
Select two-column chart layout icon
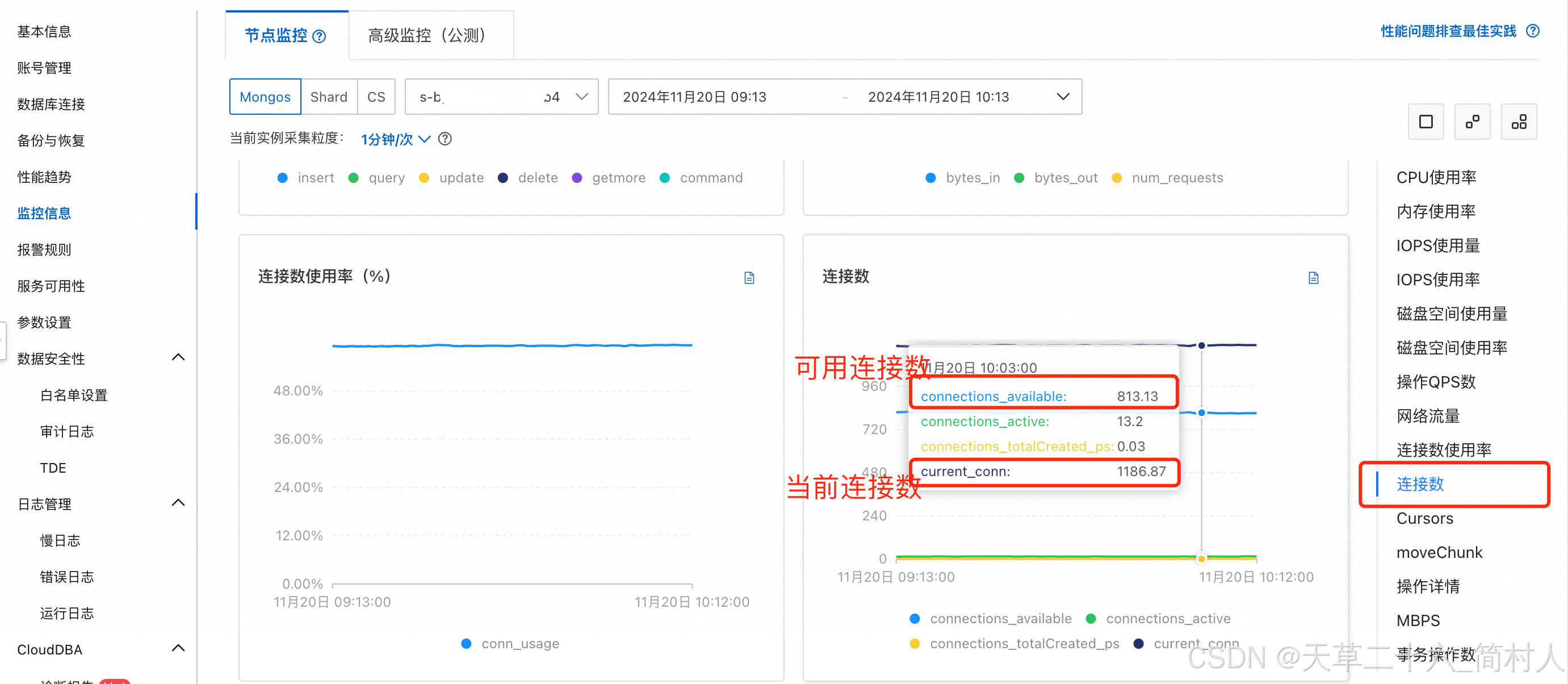pos(1473,122)
